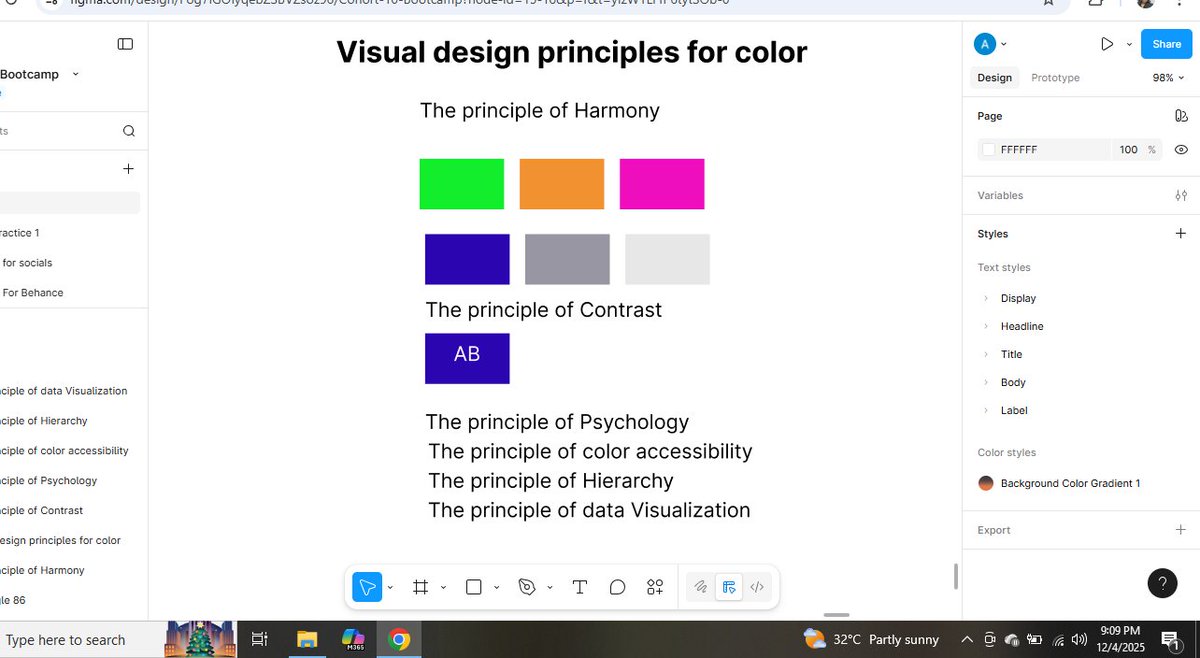
Task: Open the Help question mark button
Action: click(1162, 583)
